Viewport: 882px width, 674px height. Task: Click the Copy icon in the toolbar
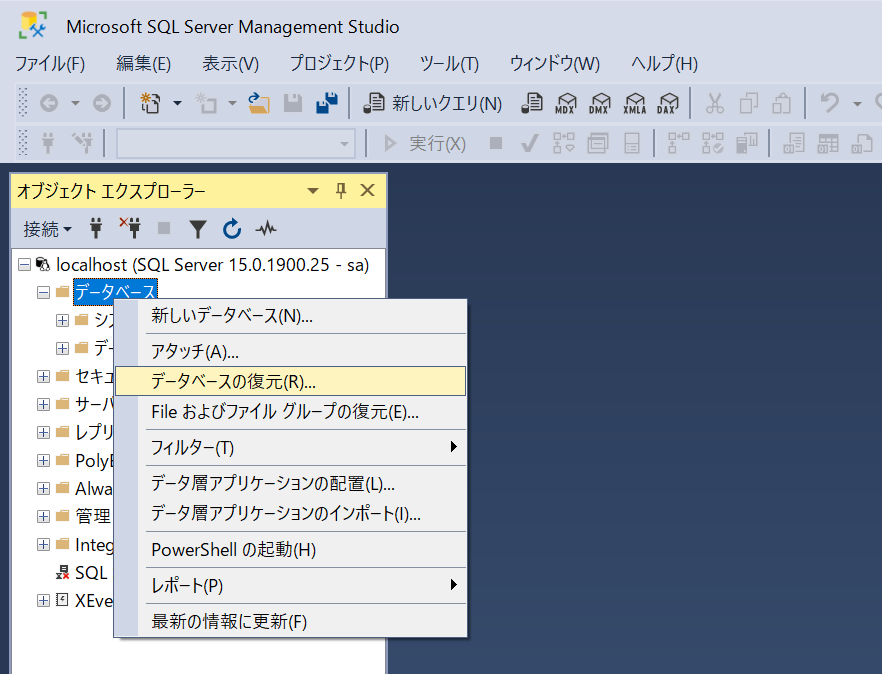(748, 104)
